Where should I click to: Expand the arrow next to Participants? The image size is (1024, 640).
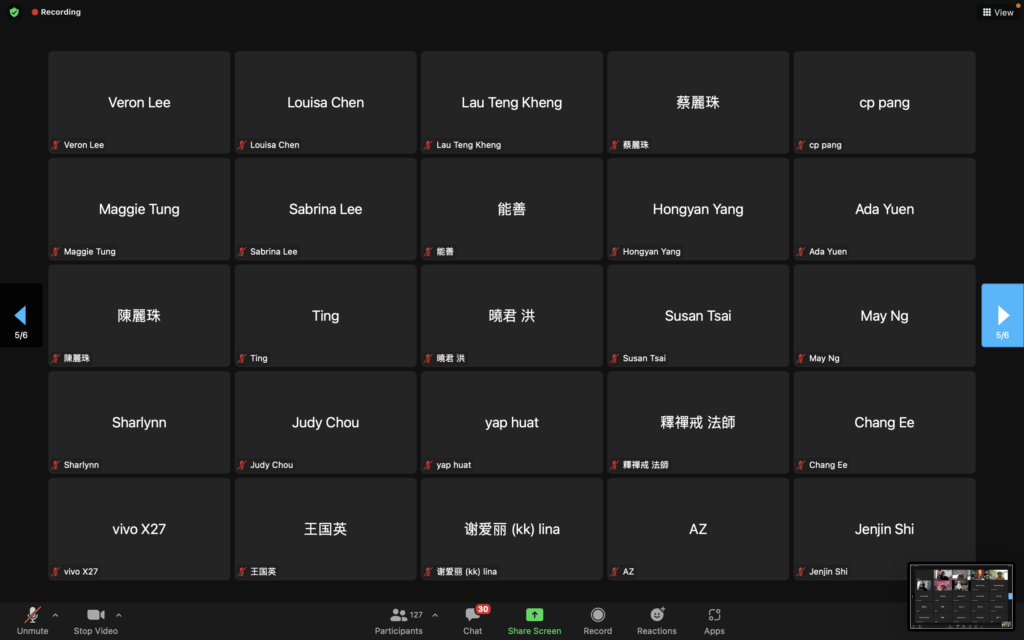click(x=434, y=615)
